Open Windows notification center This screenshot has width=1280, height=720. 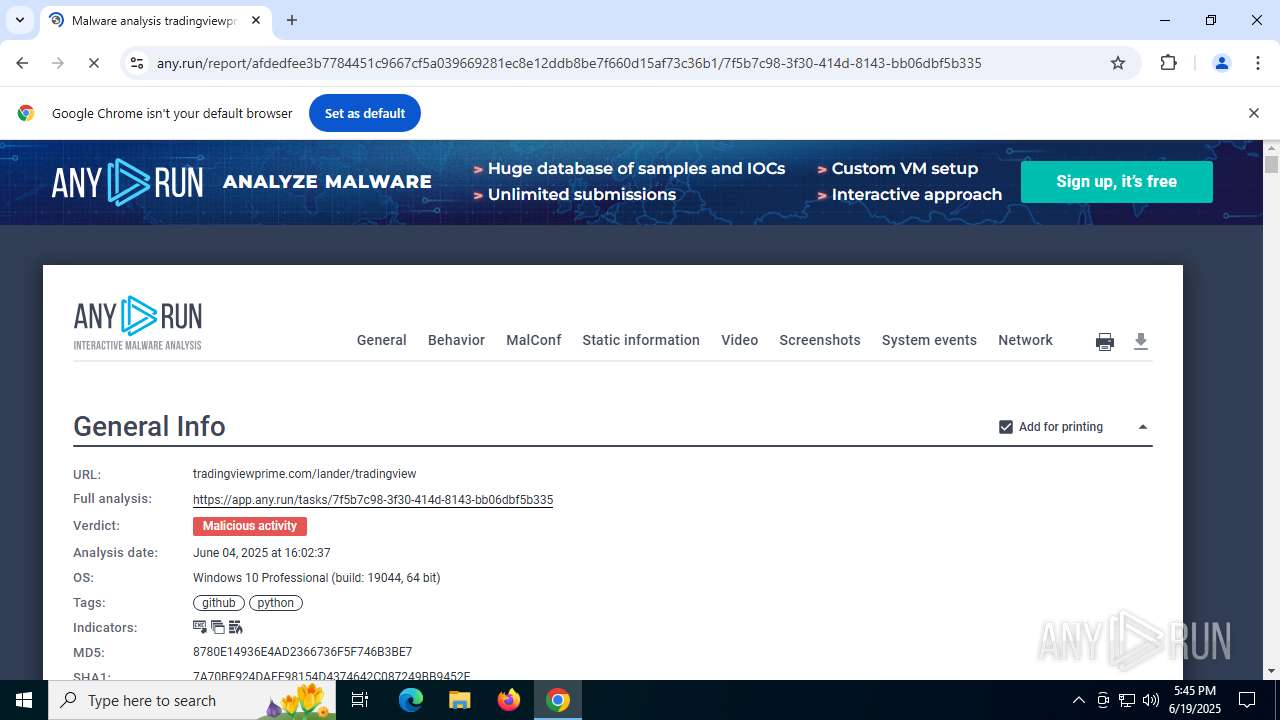pyautogui.click(x=1247, y=700)
